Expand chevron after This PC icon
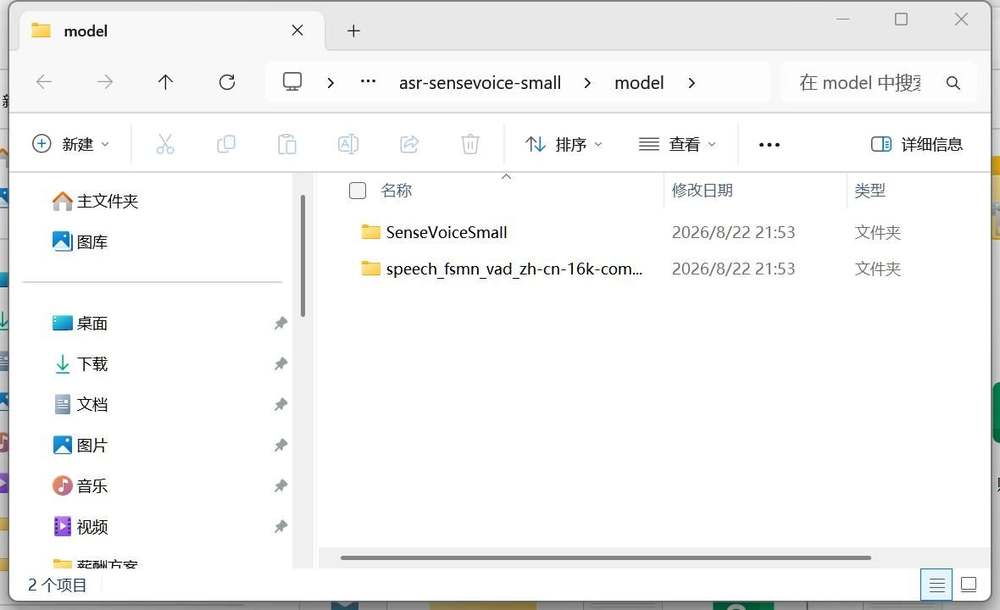This screenshot has height=610, width=1000. pos(330,83)
